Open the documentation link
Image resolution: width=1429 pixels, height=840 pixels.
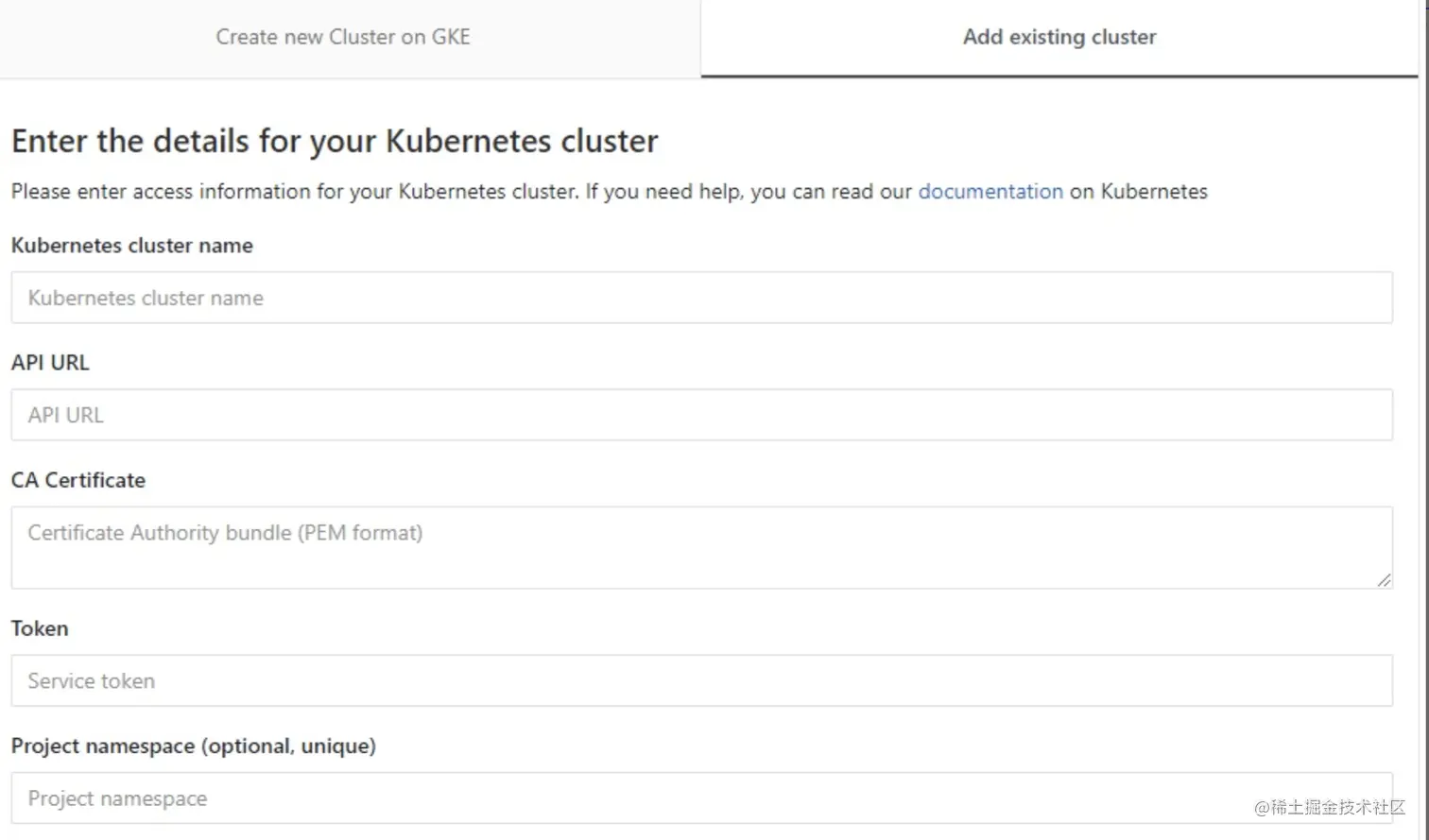[990, 192]
